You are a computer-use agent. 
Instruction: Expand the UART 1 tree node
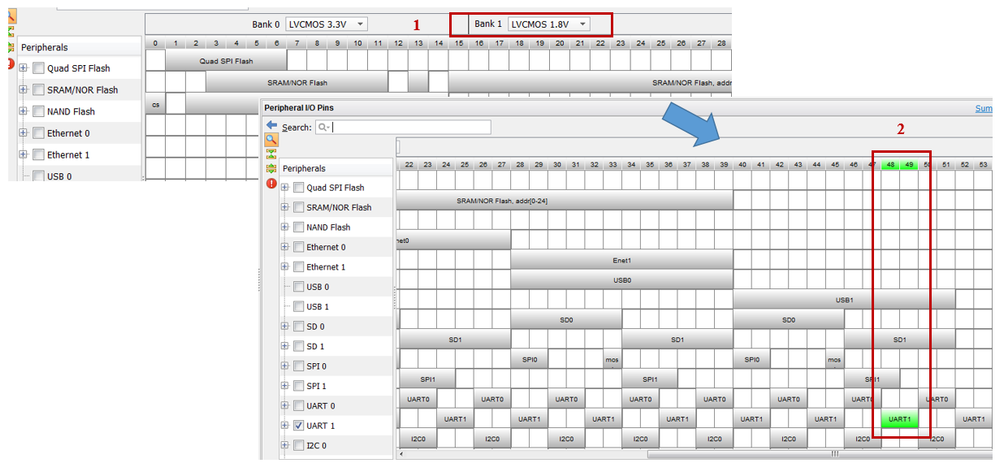click(x=285, y=426)
